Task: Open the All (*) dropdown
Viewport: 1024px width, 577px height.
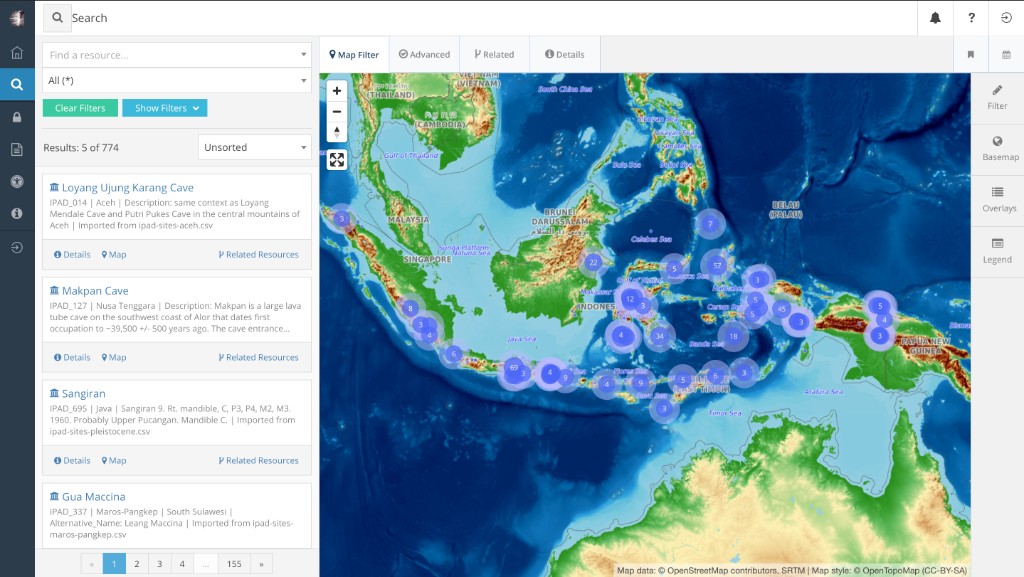Action: coord(177,80)
